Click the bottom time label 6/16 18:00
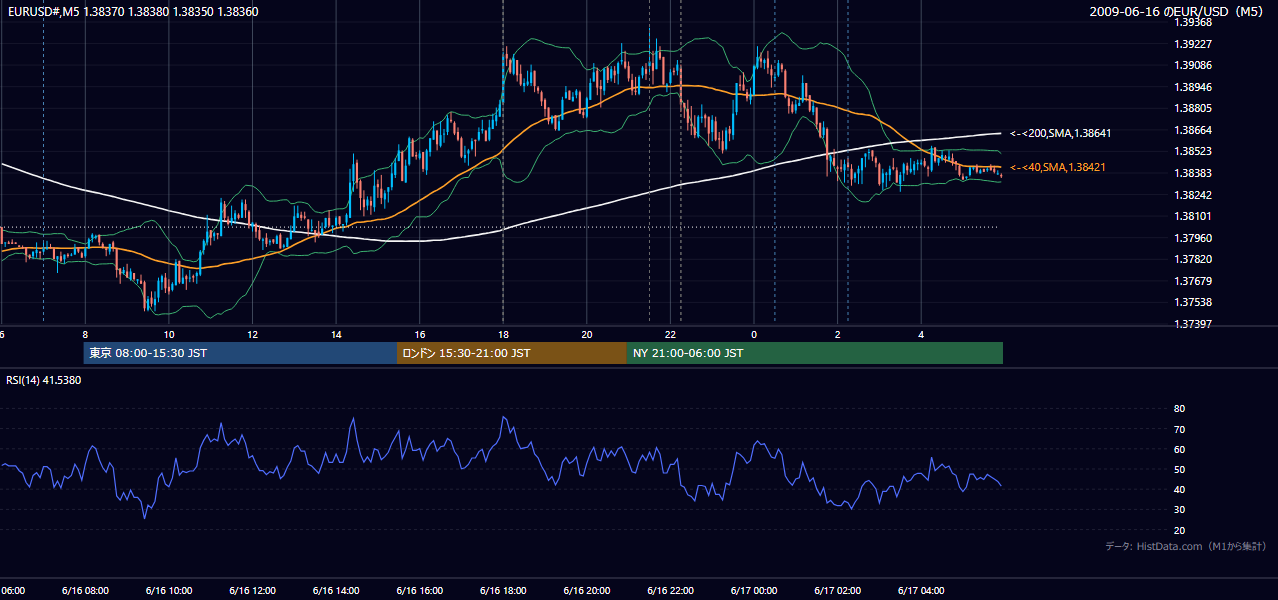This screenshot has height=600, width=1278. pos(503,591)
